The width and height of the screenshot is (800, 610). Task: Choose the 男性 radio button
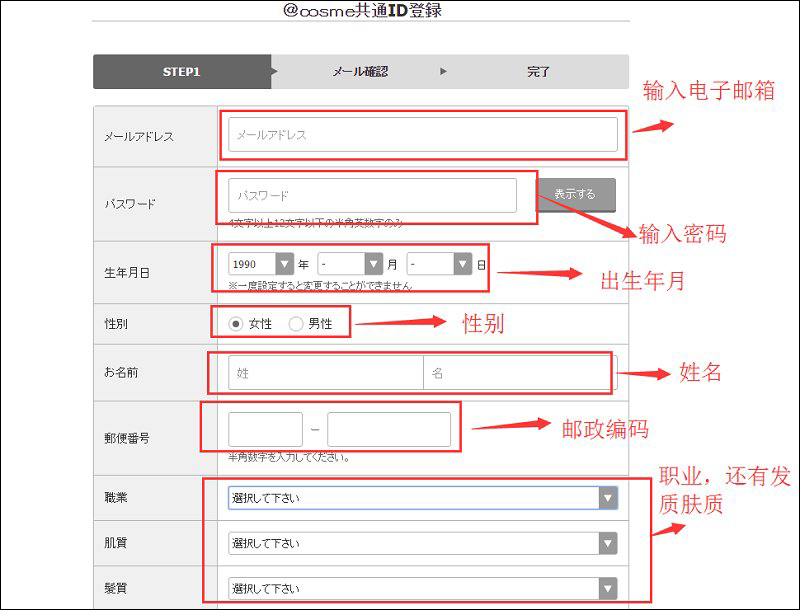click(x=295, y=323)
